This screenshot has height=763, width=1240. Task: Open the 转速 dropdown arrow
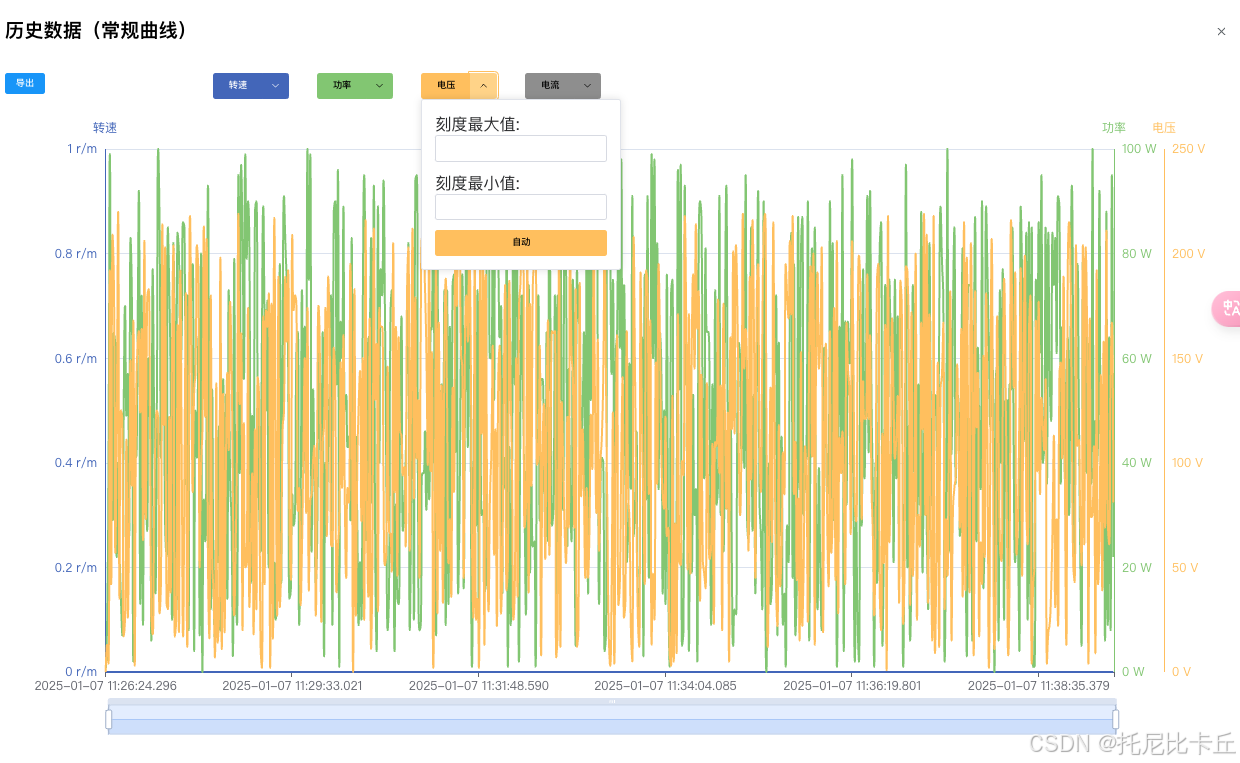click(276, 86)
